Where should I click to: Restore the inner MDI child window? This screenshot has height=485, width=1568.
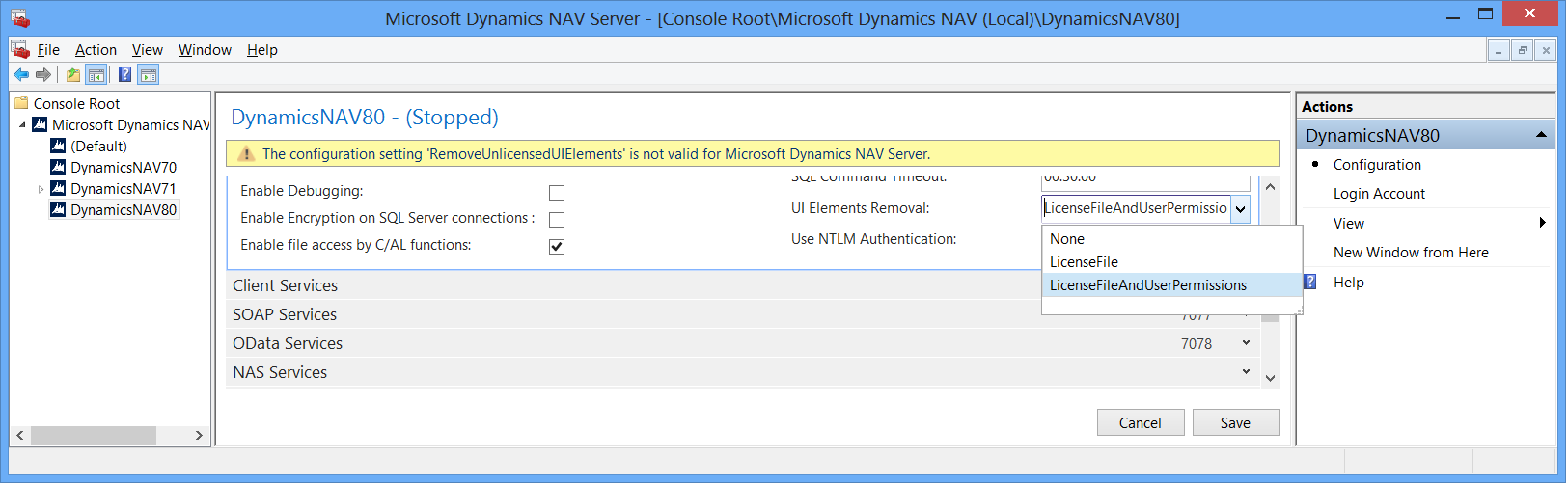[1522, 50]
